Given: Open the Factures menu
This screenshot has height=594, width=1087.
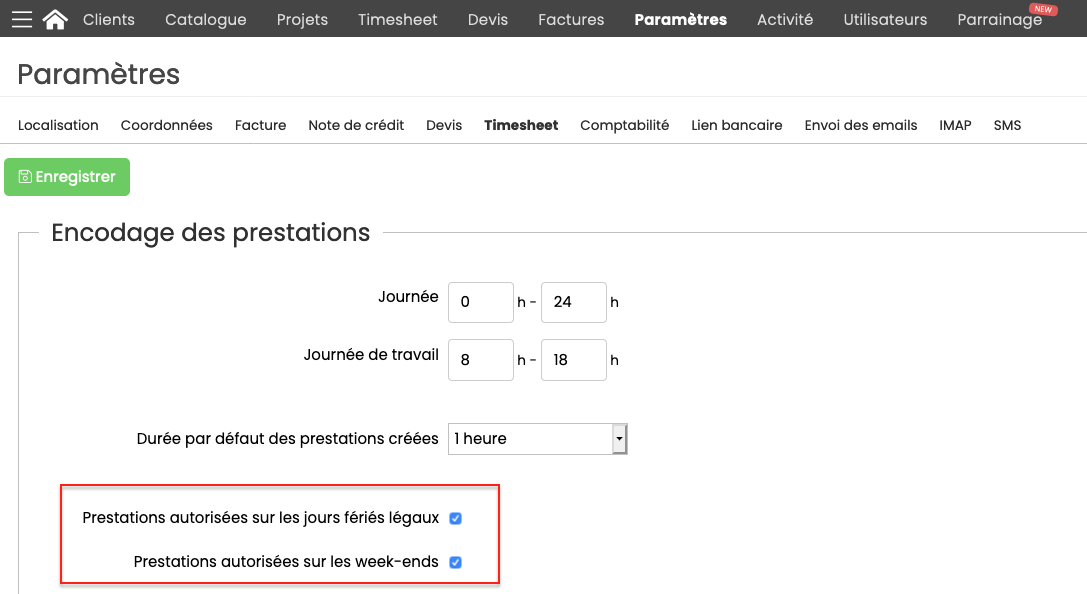Looking at the screenshot, I should click(x=571, y=19).
